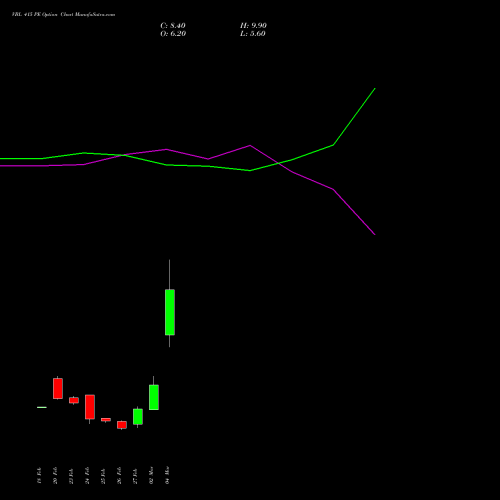Click the '25 Feb' date axis label

coord(103,475)
